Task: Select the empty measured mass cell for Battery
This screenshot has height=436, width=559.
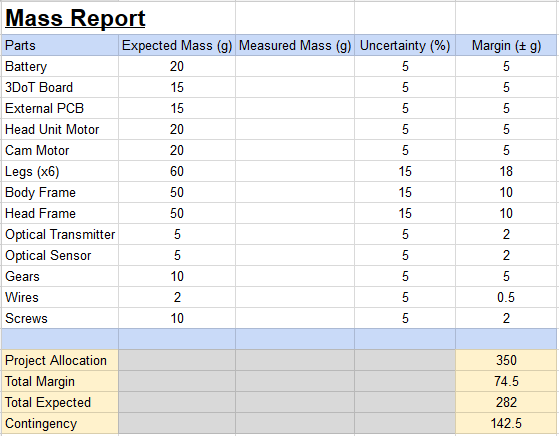Action: point(295,66)
